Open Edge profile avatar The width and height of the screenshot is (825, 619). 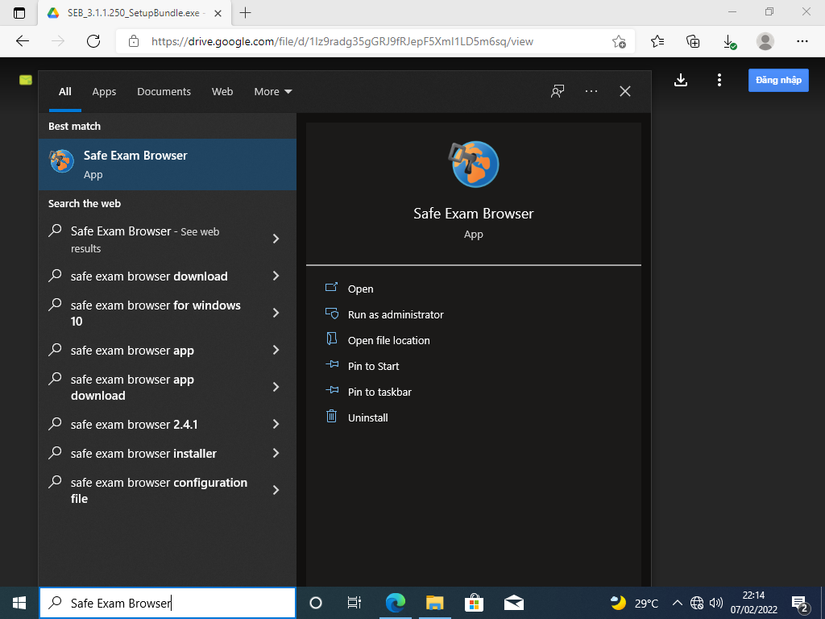click(765, 41)
